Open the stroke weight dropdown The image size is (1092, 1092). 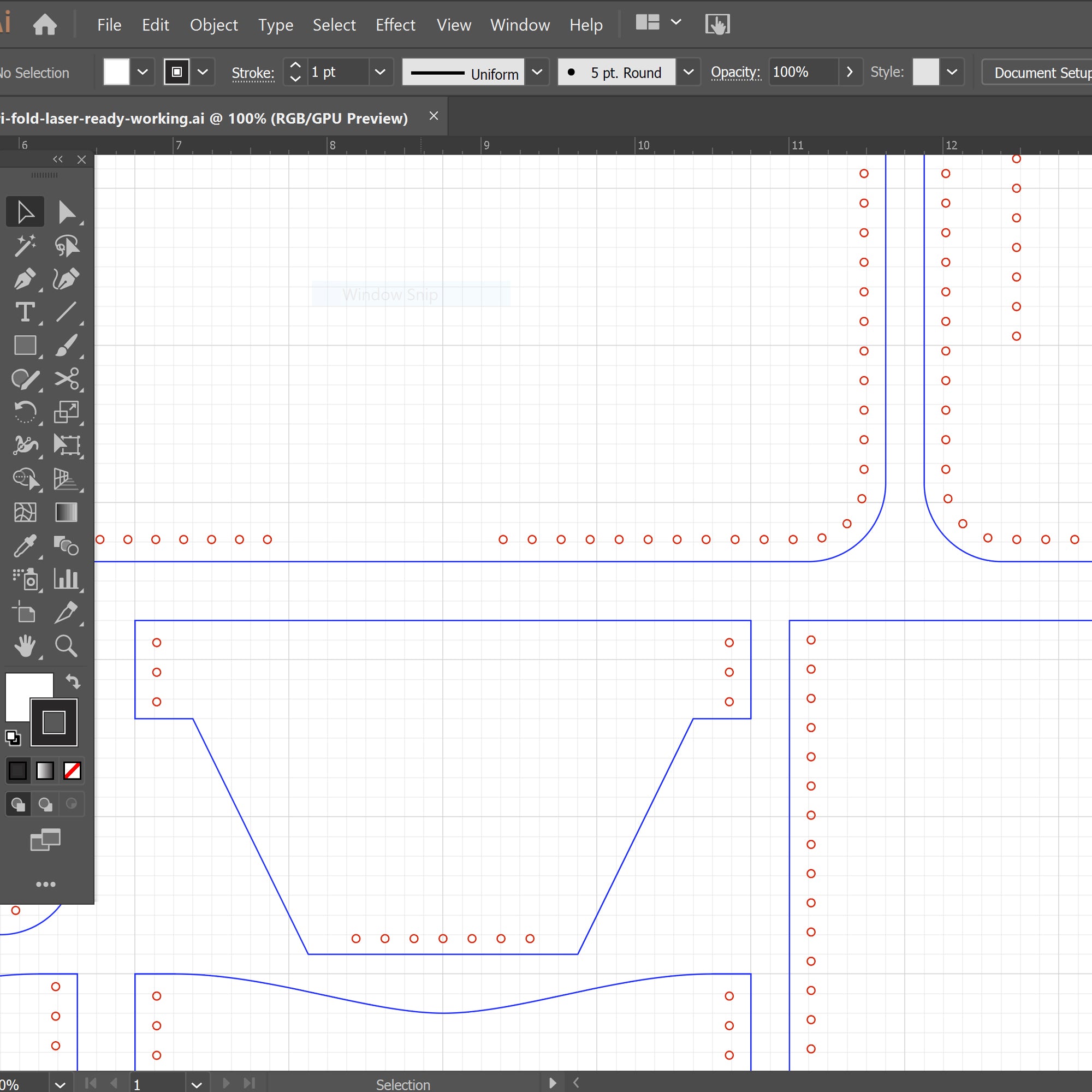[x=380, y=73]
